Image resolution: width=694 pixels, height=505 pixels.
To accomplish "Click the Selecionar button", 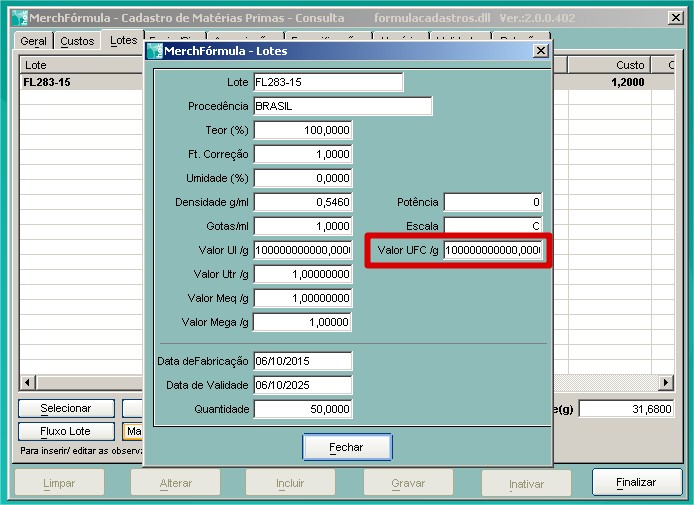I will [x=65, y=408].
